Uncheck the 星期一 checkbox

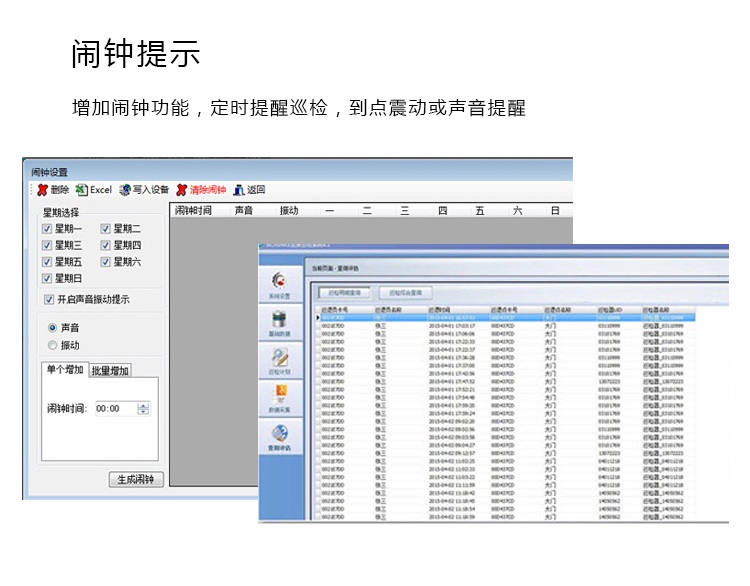coord(47,229)
